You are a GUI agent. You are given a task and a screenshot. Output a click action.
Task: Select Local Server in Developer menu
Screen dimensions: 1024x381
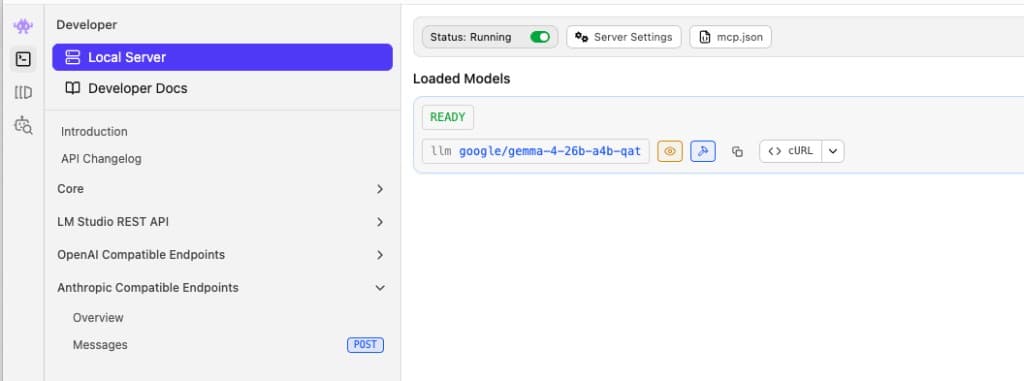click(222, 58)
